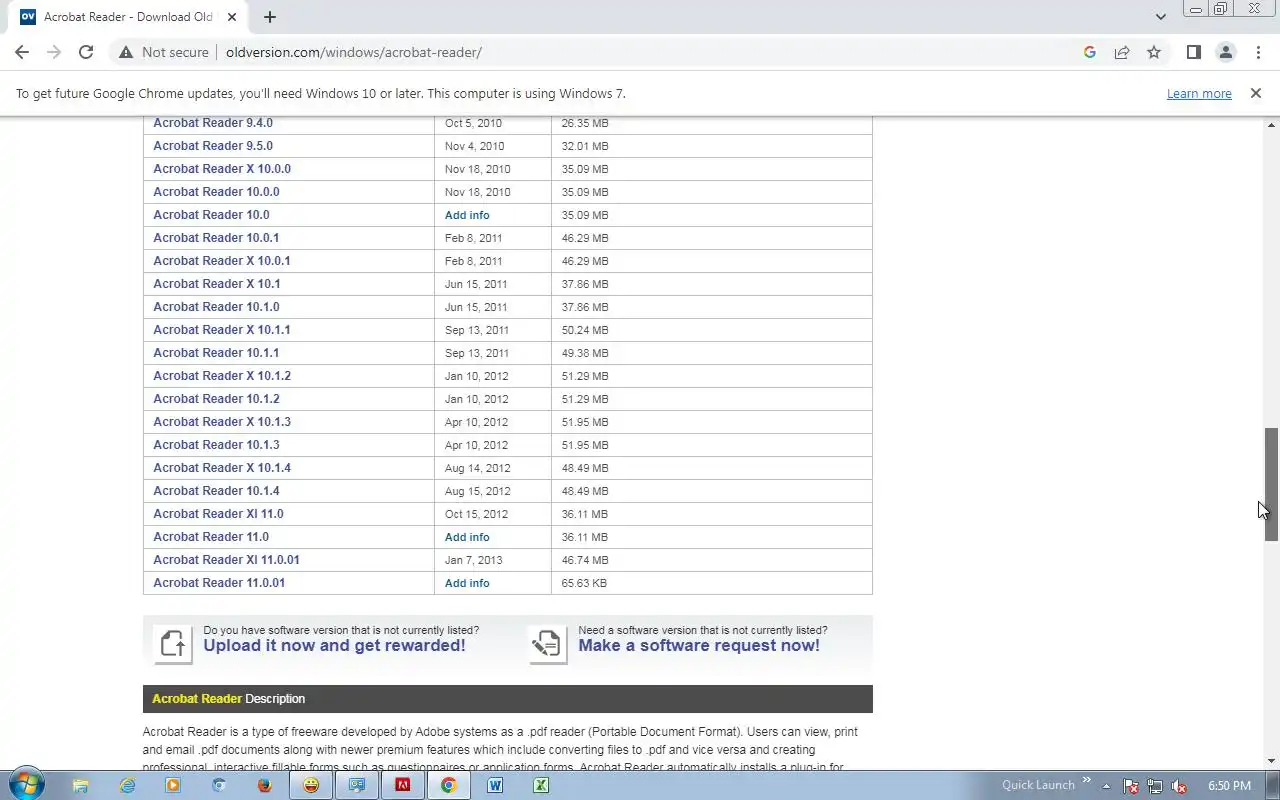The width and height of the screenshot is (1280, 800).
Task: Open Acrobat Reader 9.5.0 link
Action: coord(213,146)
